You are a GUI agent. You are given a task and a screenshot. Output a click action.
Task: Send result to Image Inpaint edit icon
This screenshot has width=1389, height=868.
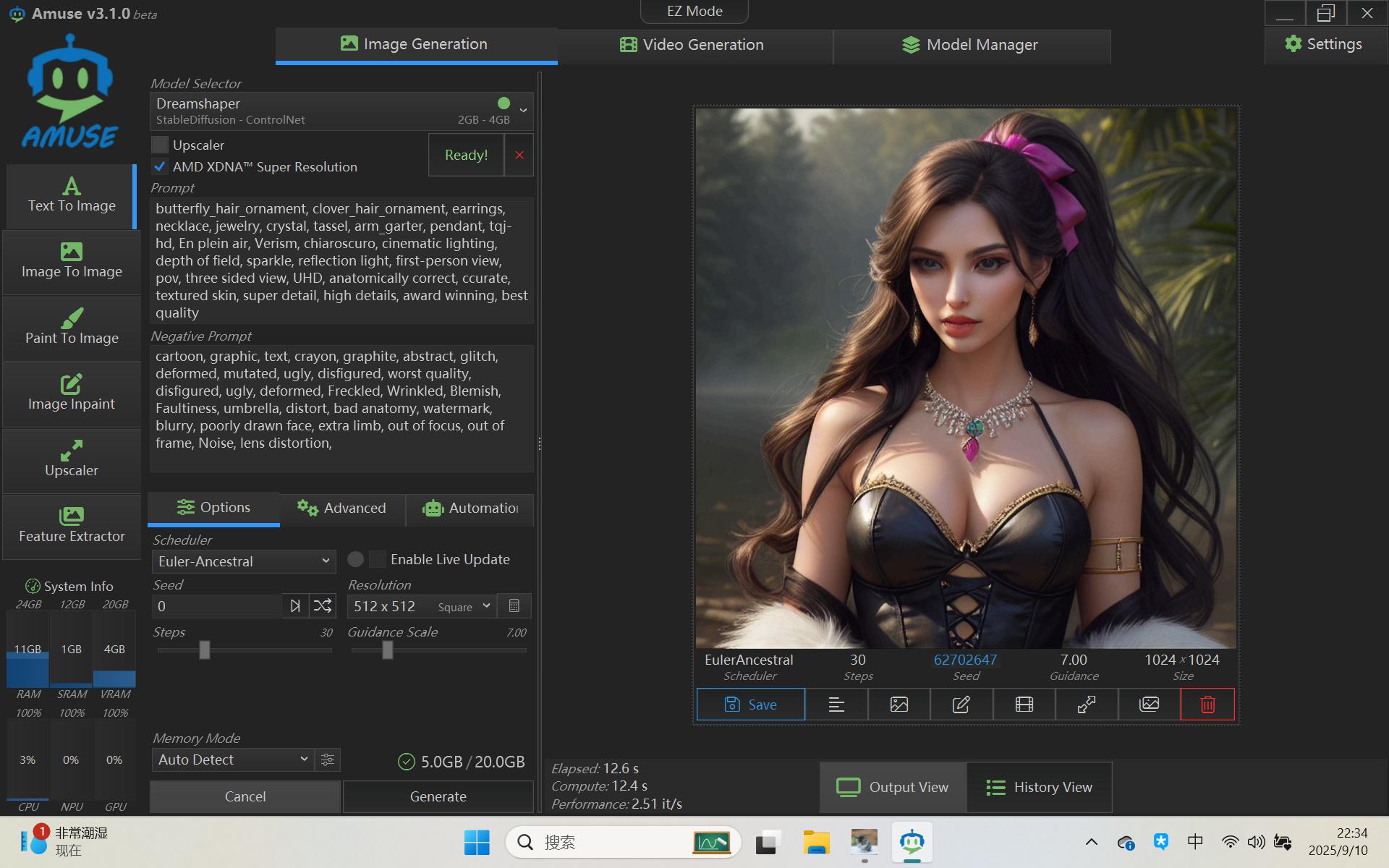(x=961, y=705)
